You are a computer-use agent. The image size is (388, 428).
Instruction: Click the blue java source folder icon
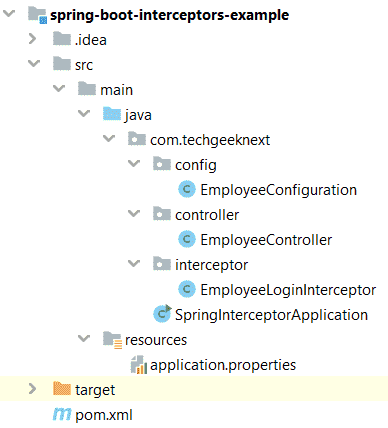pyautogui.click(x=112, y=114)
